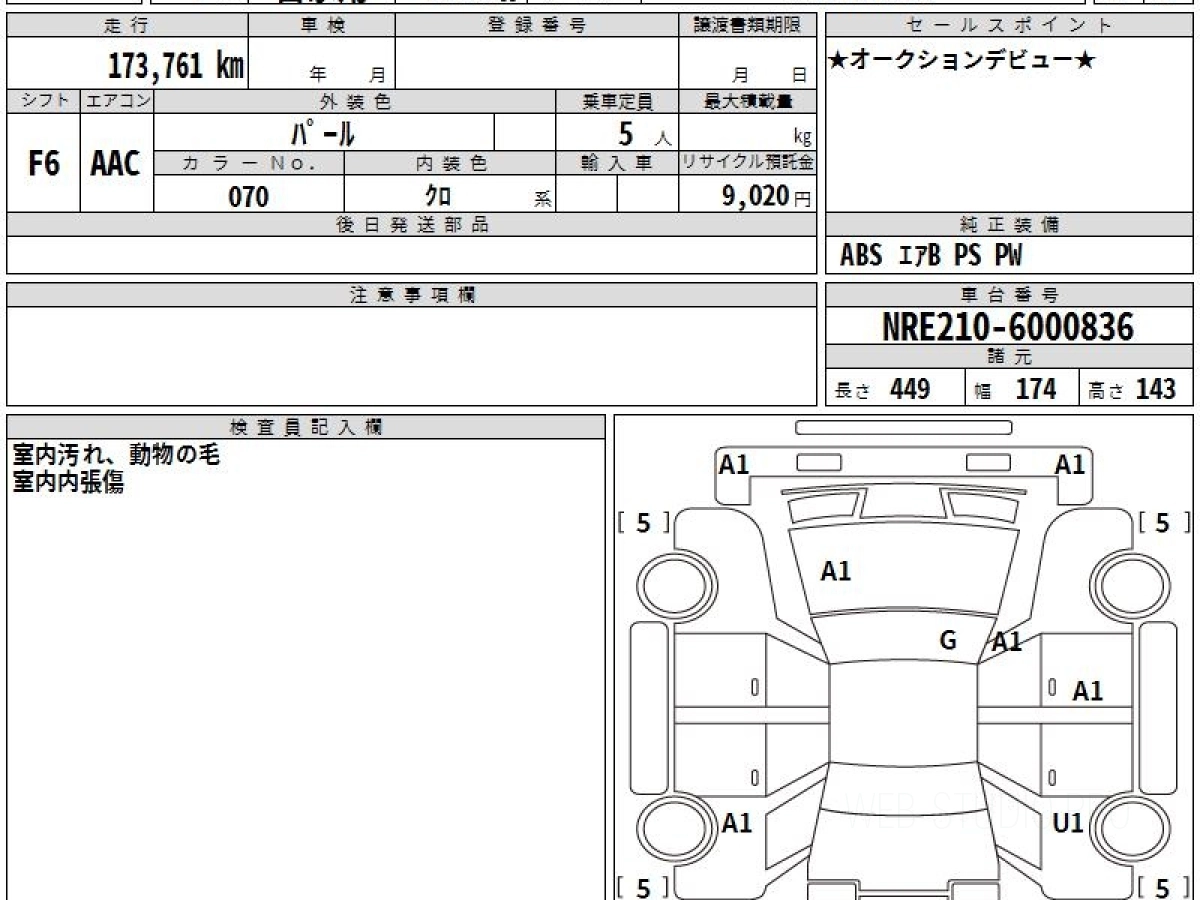The width and height of the screenshot is (1200, 900).
Task: Select the 乗車定員 header
Action: (617, 101)
